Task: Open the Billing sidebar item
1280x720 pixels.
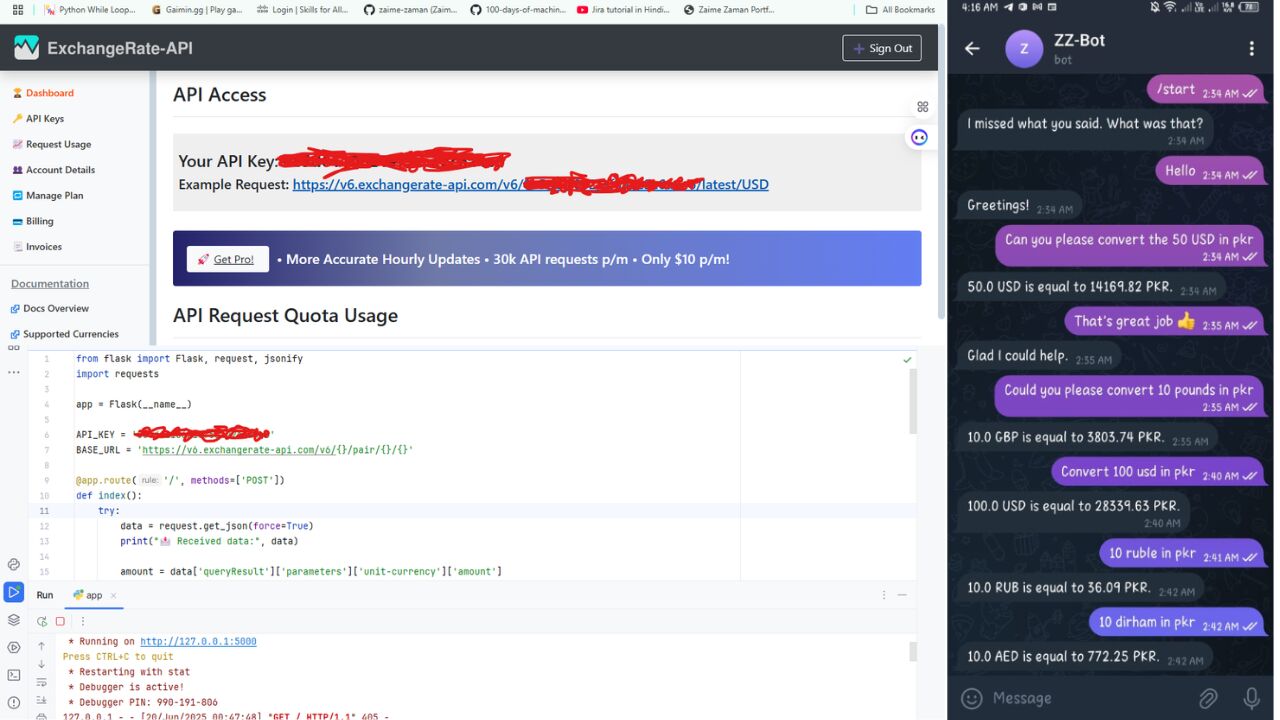Action: 33,222
